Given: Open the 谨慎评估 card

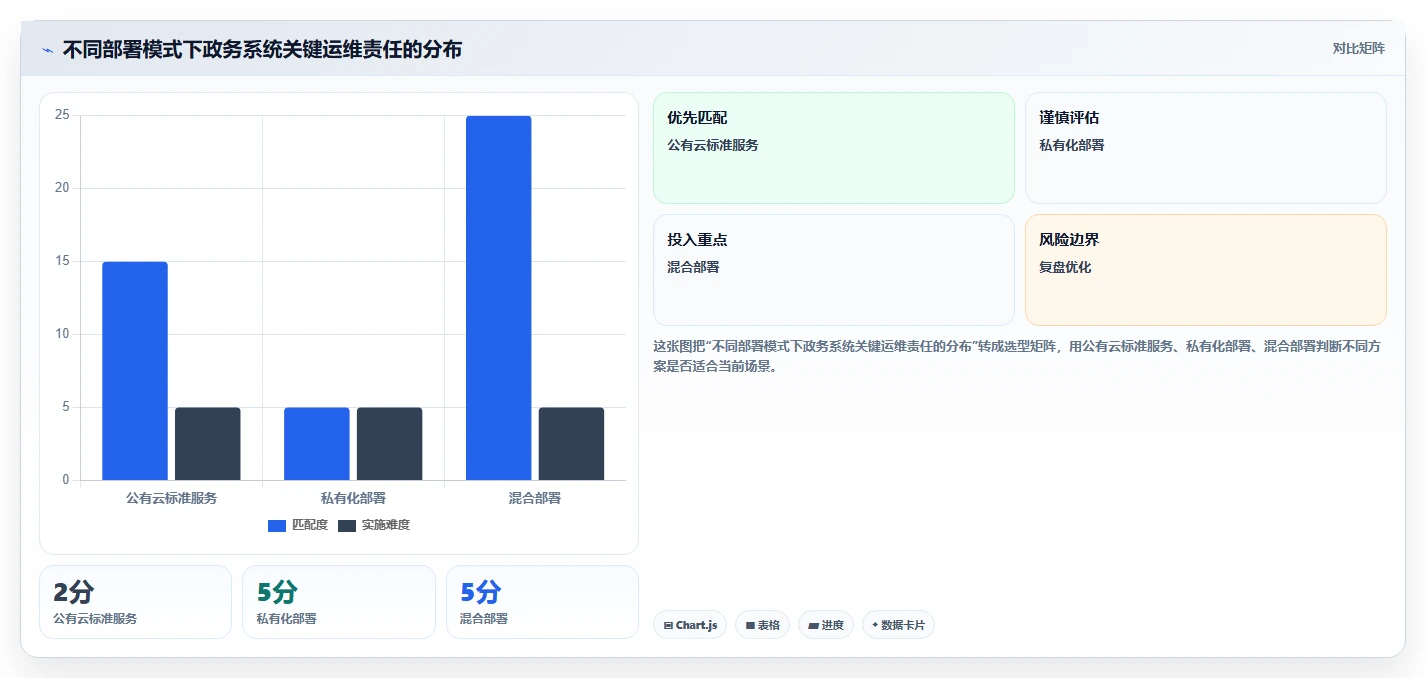Looking at the screenshot, I should [x=1206, y=148].
